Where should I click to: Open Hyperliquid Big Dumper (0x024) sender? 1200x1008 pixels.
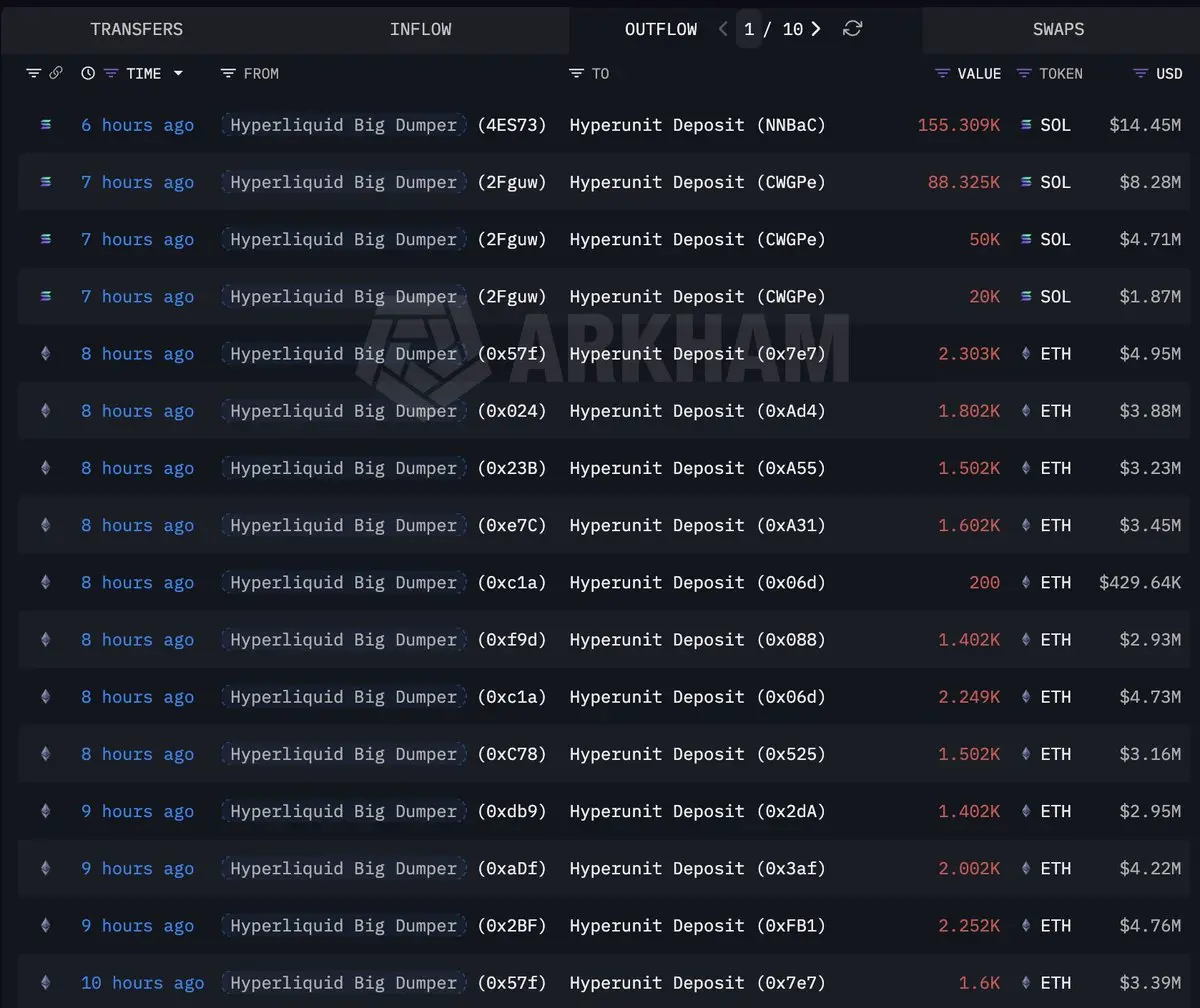(384, 411)
